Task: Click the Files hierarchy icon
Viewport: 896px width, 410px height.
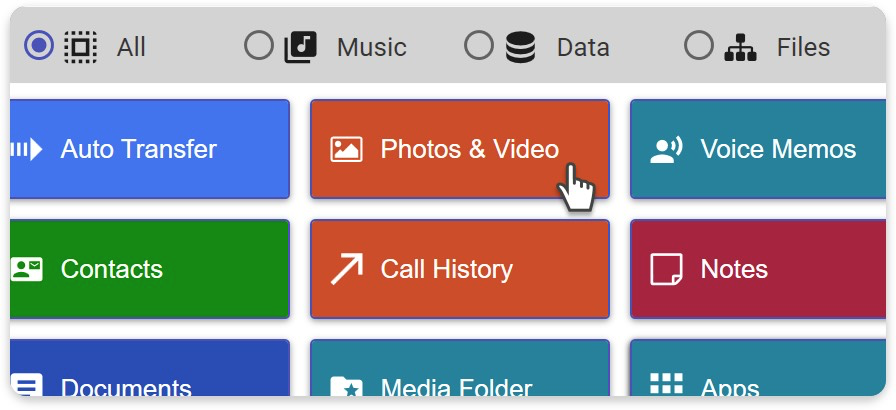Action: pos(740,46)
